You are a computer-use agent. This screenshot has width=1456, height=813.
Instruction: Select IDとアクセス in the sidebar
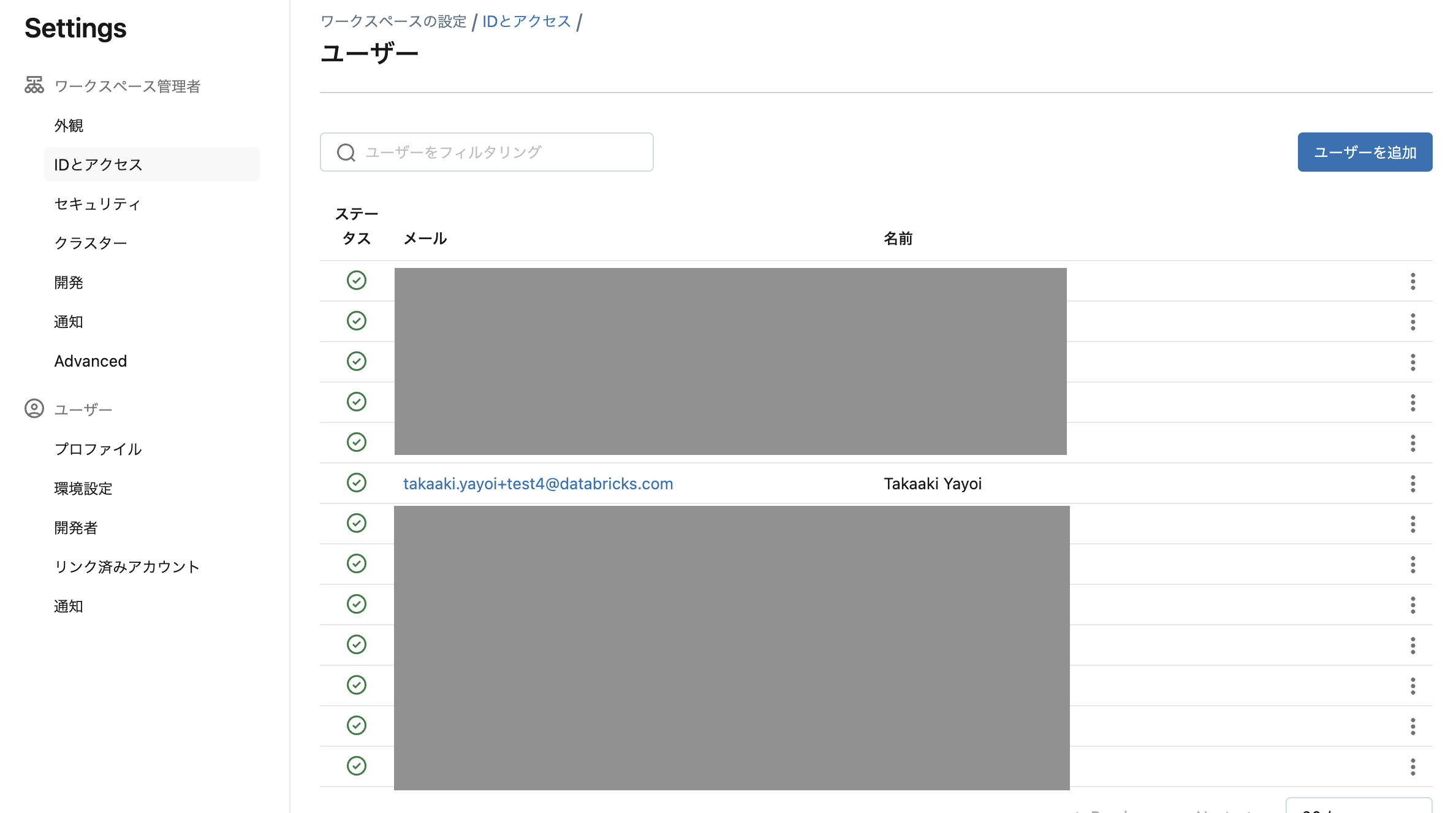click(x=97, y=164)
